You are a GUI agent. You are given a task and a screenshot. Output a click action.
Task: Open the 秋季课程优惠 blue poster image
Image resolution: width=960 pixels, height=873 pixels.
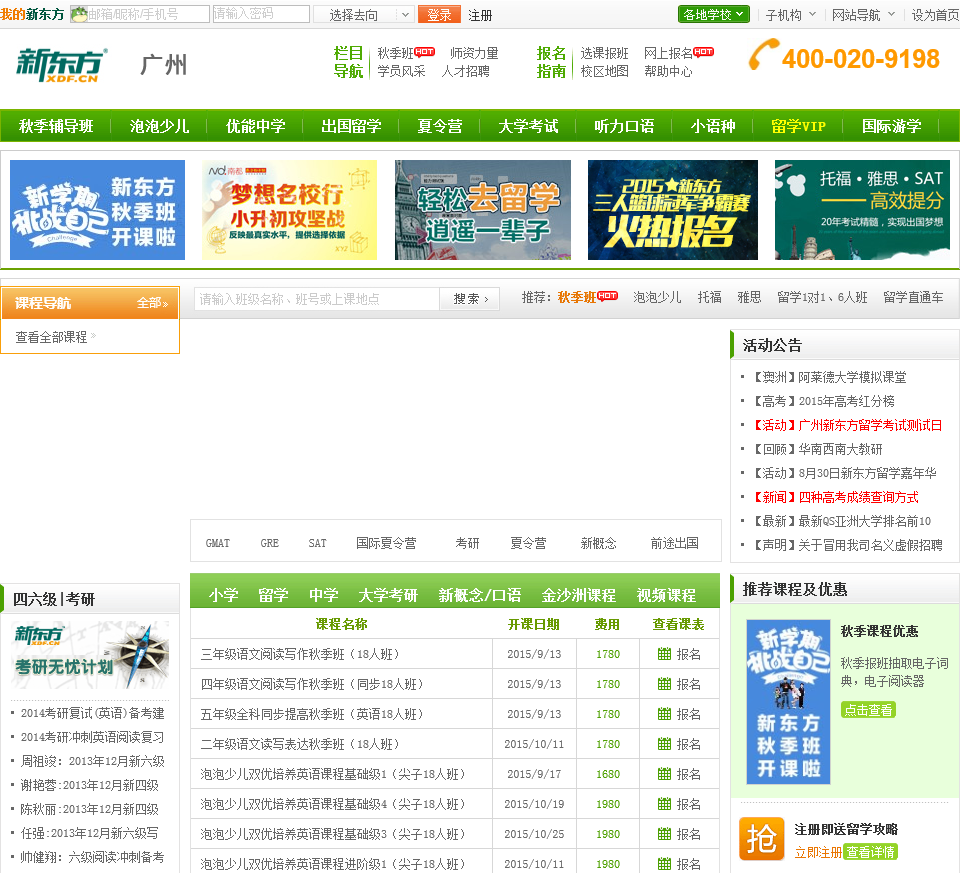point(788,702)
